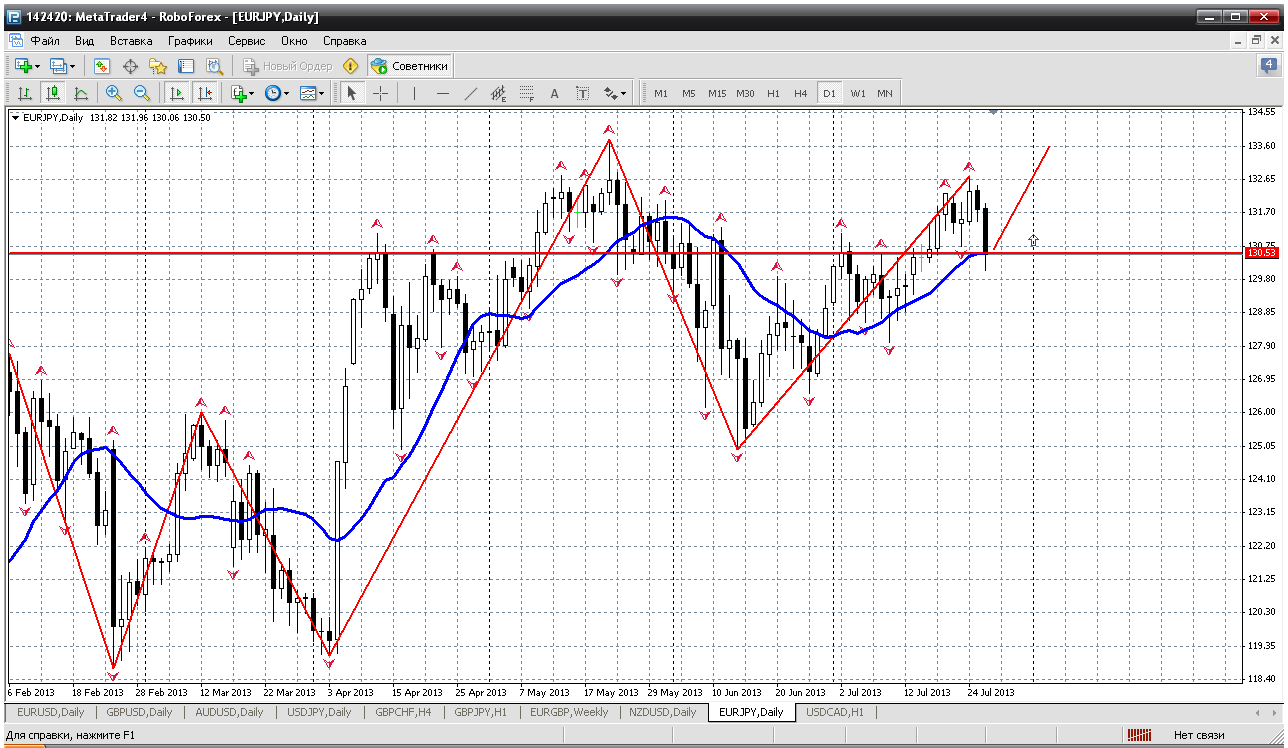Switch to the EURUSD,Daily chart tab
Image resolution: width=1288 pixels, height=748 pixels.
(51, 712)
